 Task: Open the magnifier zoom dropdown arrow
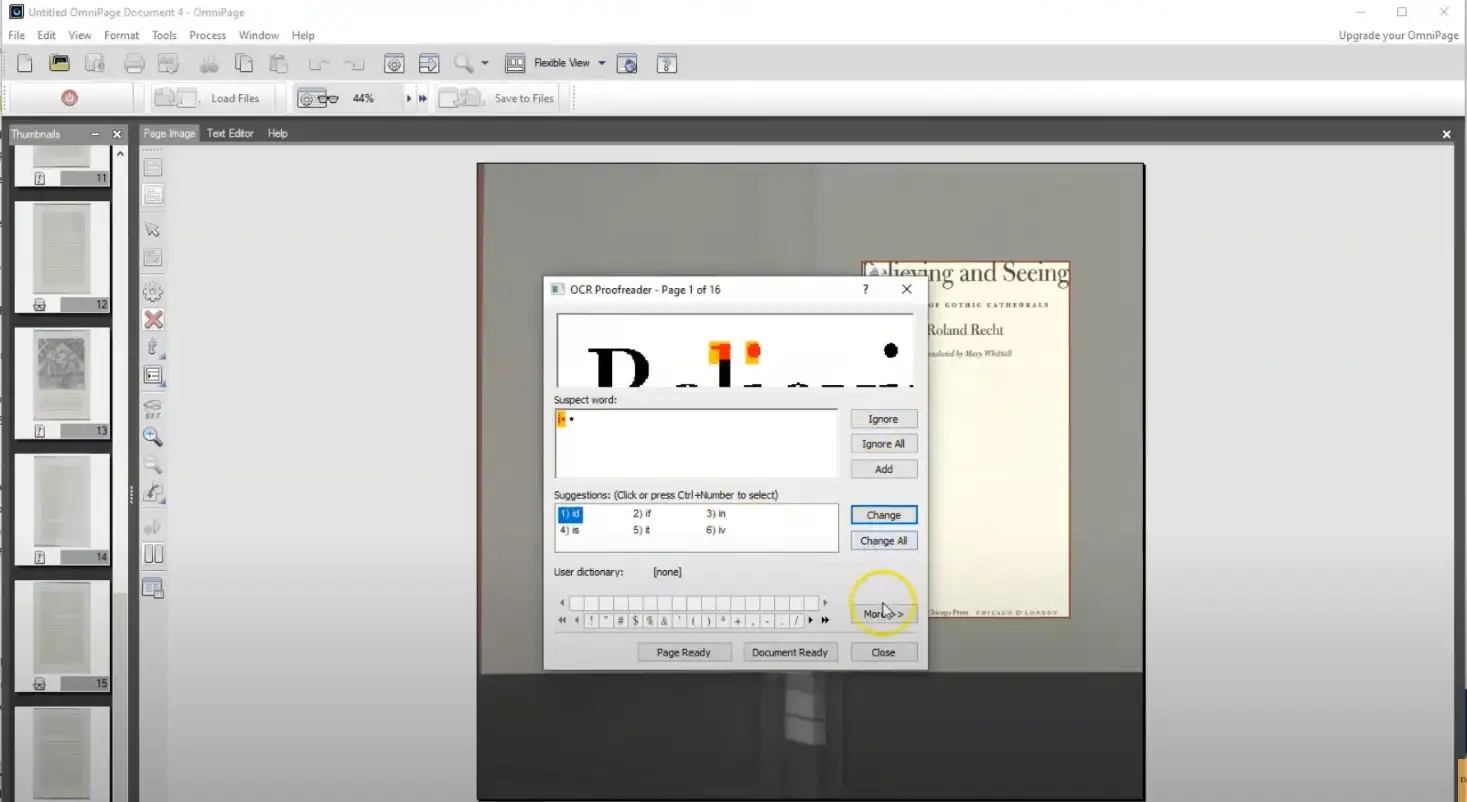tap(485, 63)
